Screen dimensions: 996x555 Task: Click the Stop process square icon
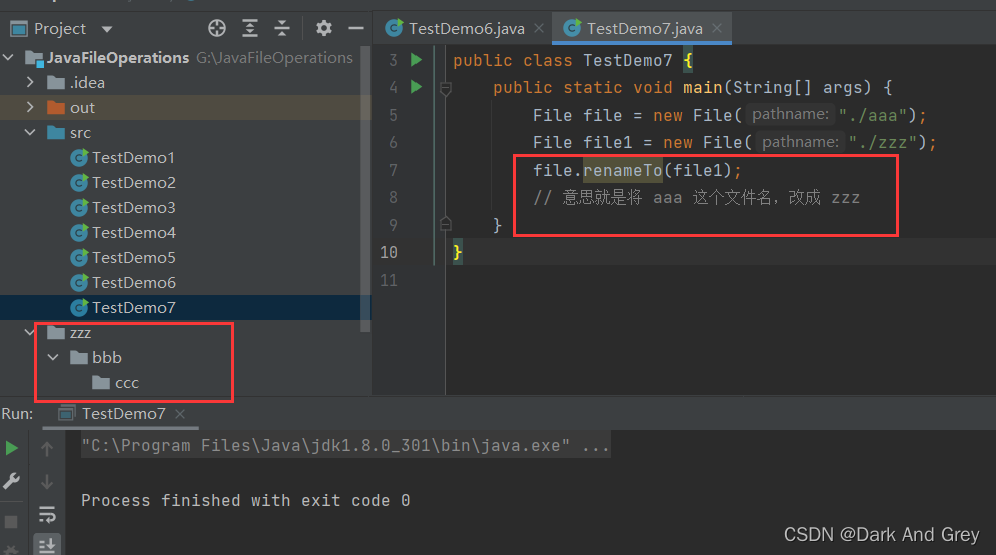point(11,522)
